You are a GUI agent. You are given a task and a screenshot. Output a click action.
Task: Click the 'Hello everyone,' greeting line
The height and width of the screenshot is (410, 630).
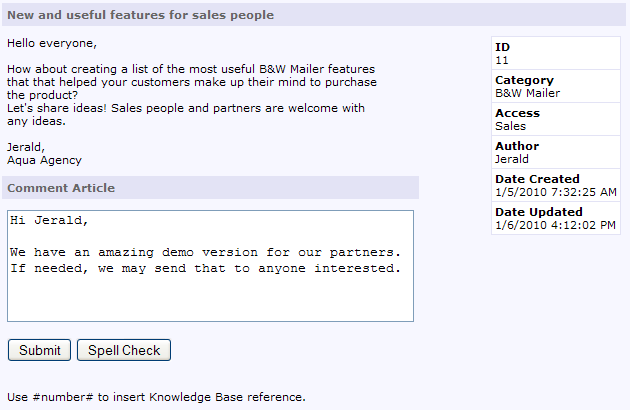pyautogui.click(x=52, y=43)
